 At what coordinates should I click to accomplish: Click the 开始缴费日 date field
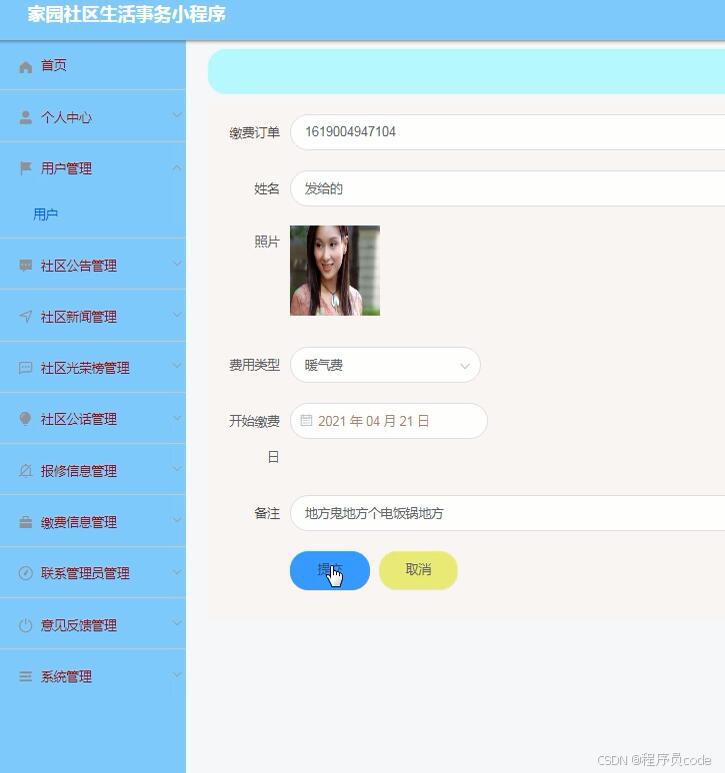(x=389, y=421)
